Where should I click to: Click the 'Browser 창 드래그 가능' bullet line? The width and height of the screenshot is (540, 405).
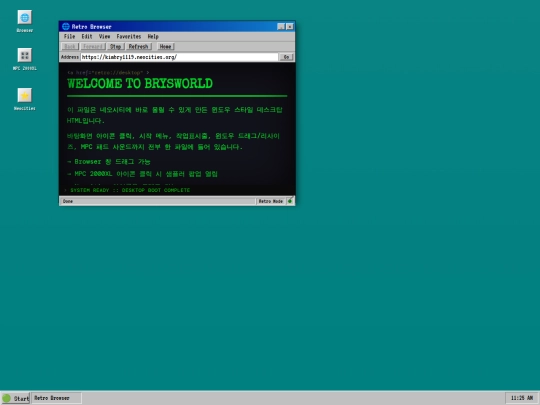pyautogui.click(x=109, y=162)
